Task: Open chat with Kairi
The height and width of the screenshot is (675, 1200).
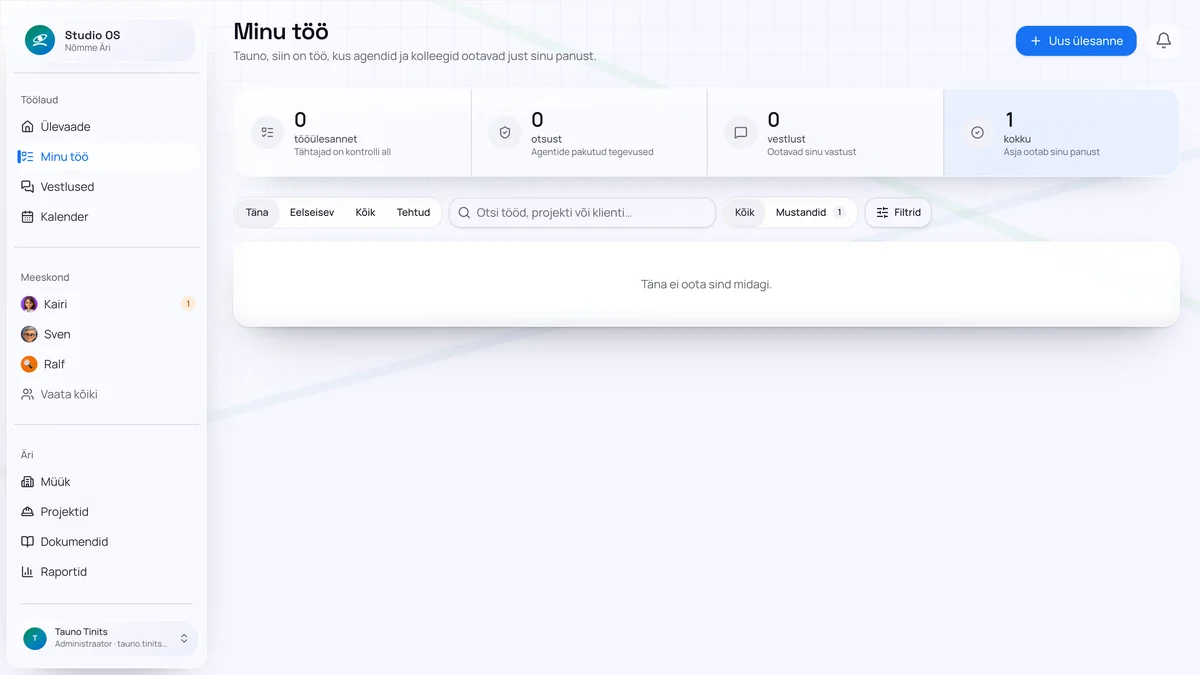Action: point(107,304)
